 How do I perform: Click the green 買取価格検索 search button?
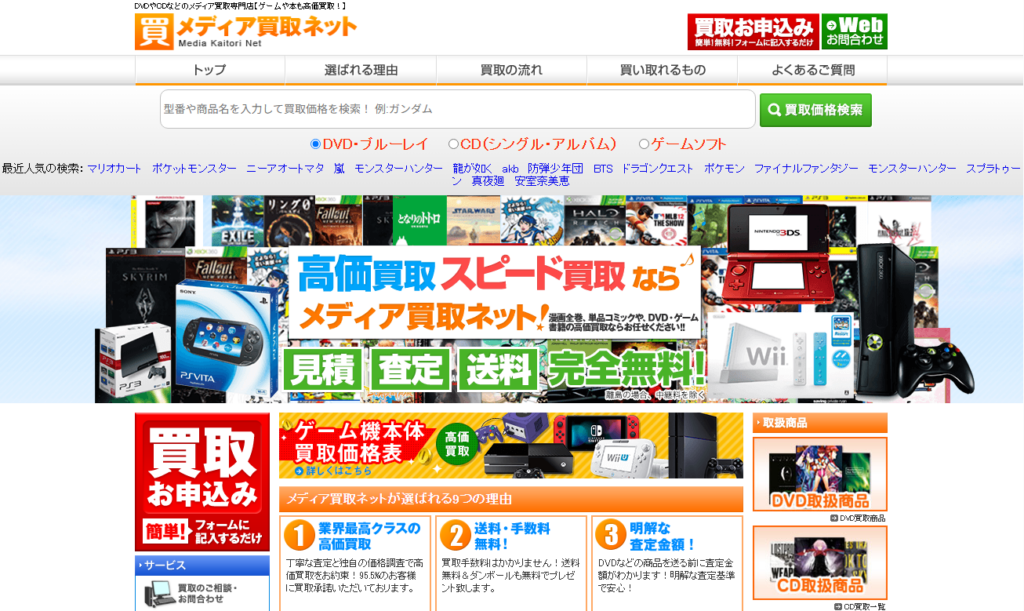click(x=816, y=110)
